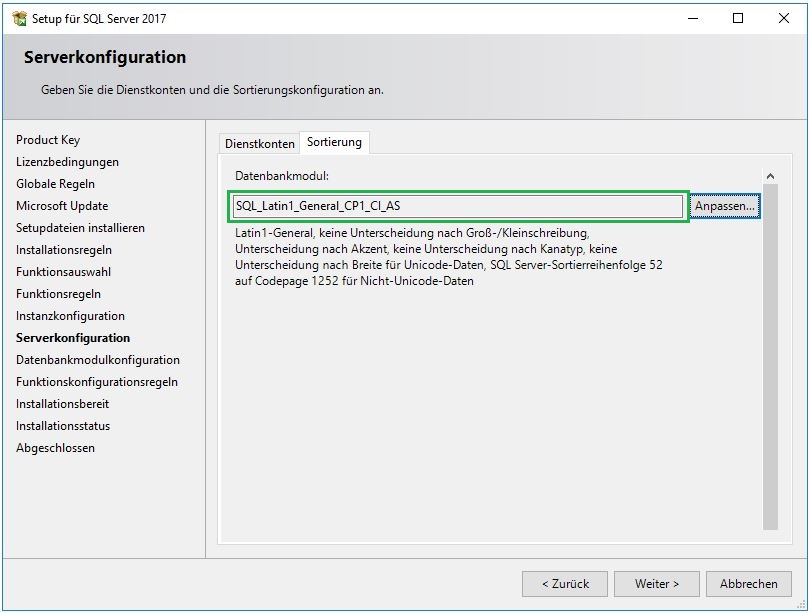The image size is (811, 613).
Task: Click the SQL_Latin1_General_CP1_CI_AS collation field
Action: pyautogui.click(x=458, y=205)
